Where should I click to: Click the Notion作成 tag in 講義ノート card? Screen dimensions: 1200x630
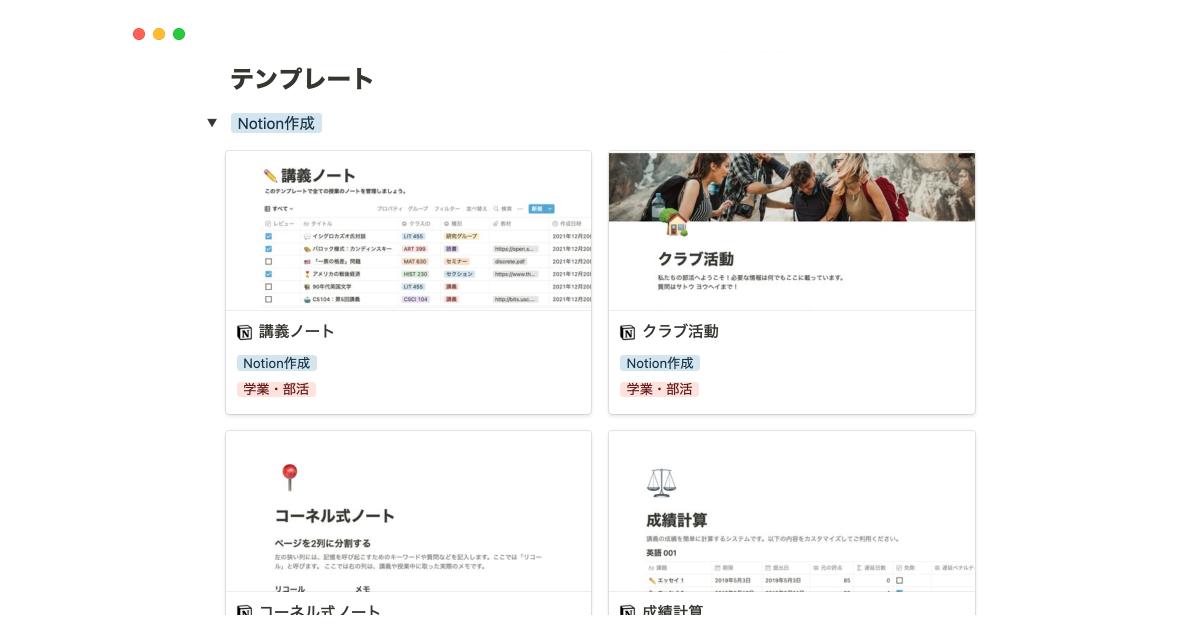pos(277,363)
